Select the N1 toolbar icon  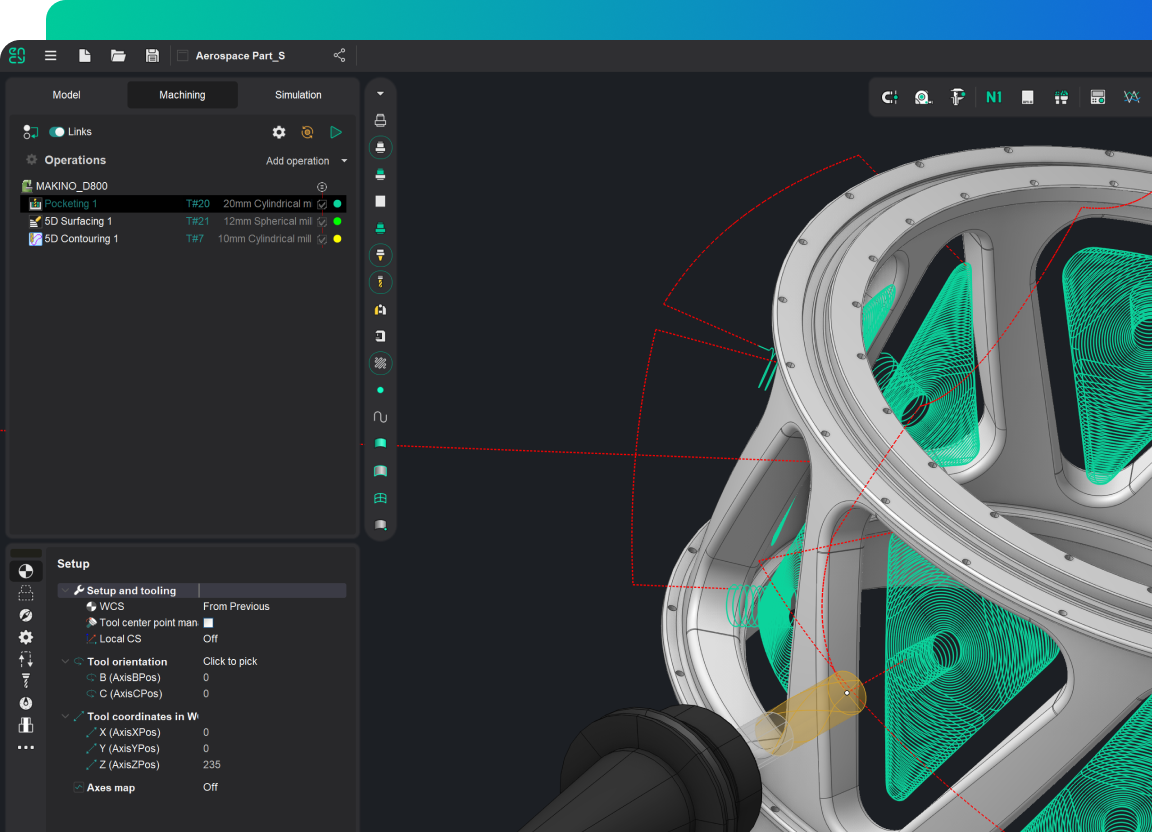click(993, 97)
